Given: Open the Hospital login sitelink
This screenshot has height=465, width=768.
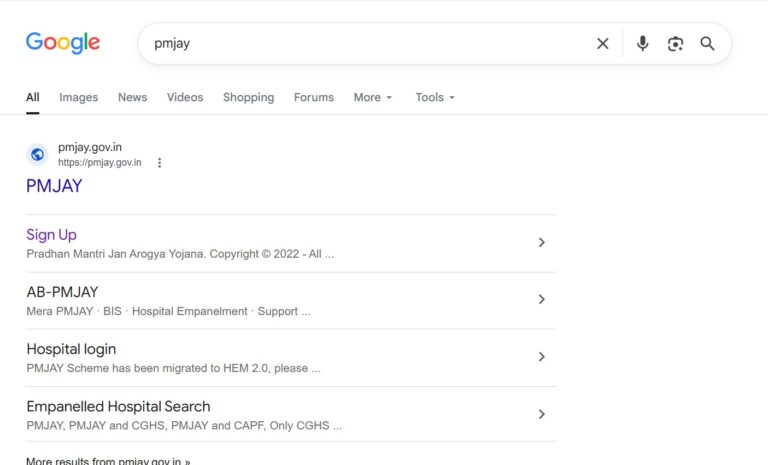Looking at the screenshot, I should 71,349.
